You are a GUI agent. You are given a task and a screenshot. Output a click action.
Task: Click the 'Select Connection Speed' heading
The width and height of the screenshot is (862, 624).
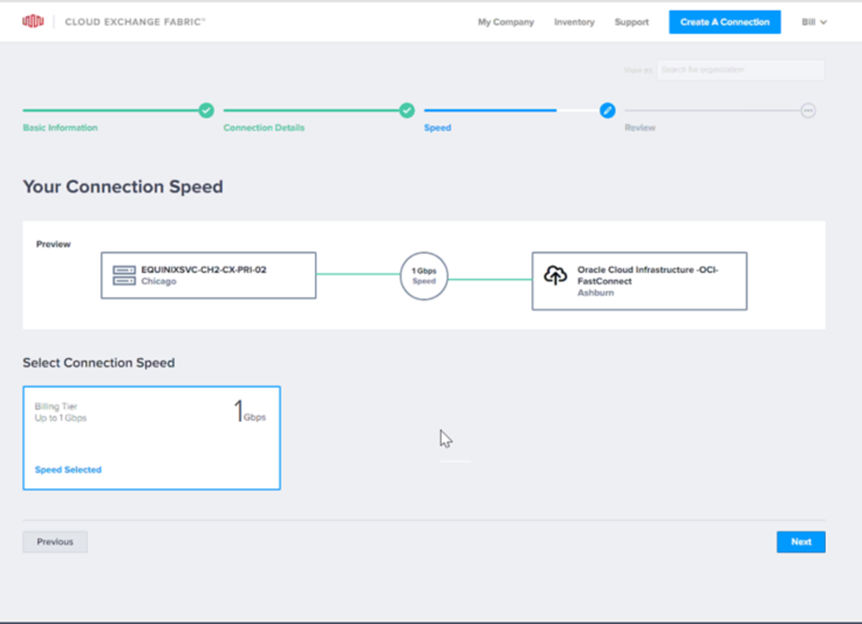click(99, 363)
